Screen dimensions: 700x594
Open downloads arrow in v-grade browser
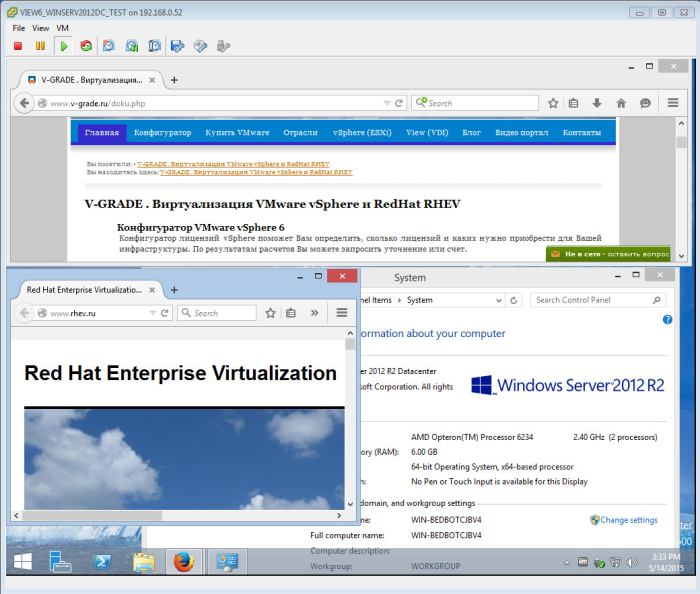coord(597,103)
